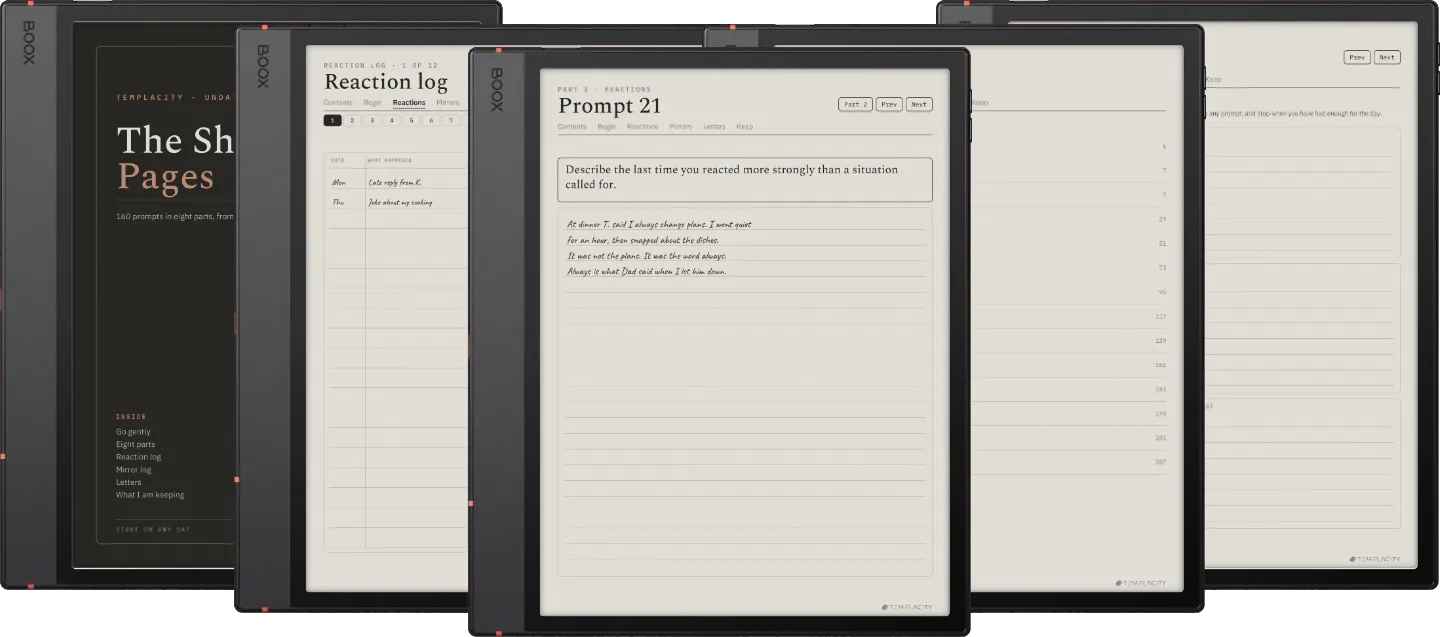
Task: Open 'Reaction log' link on the cover page
Action: (x=138, y=457)
